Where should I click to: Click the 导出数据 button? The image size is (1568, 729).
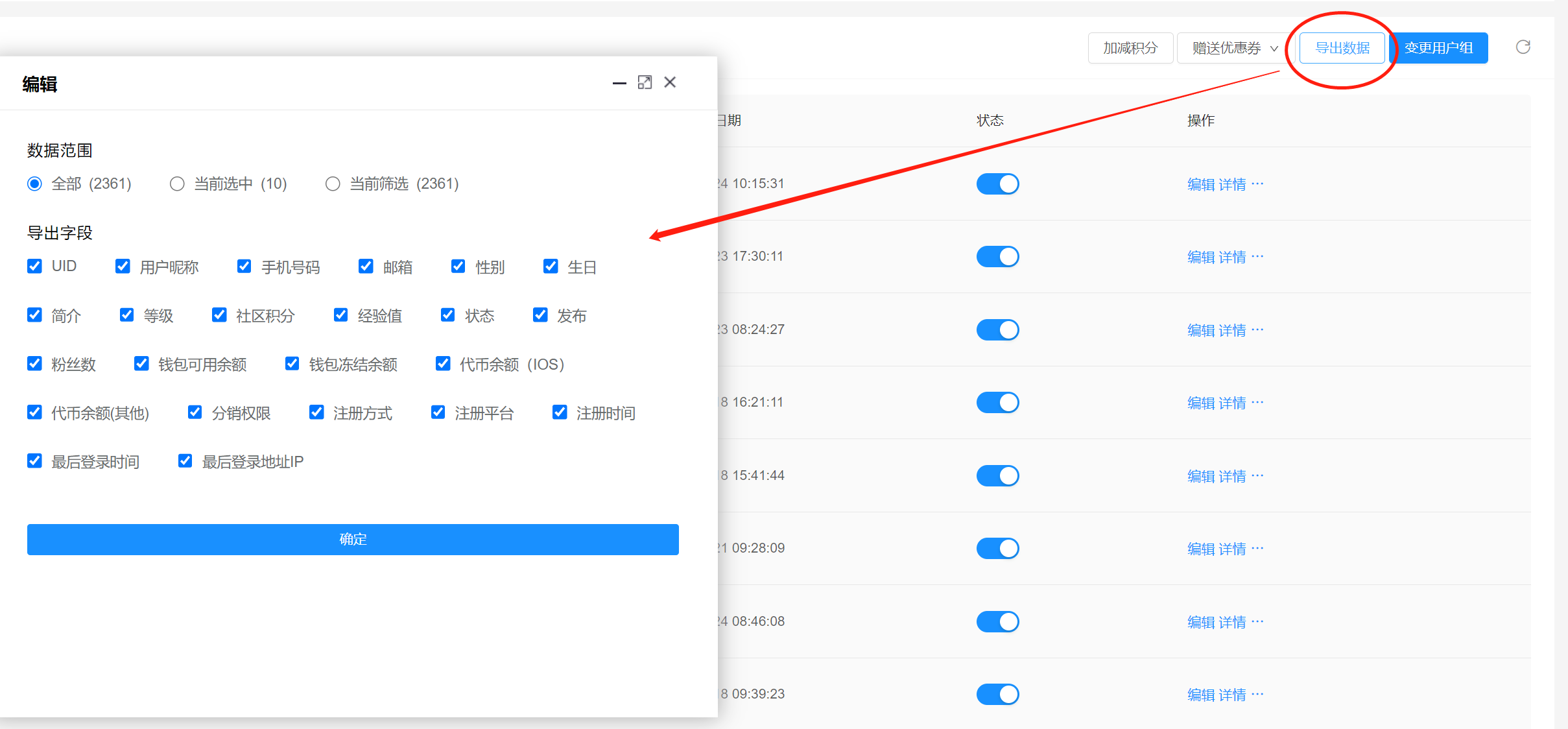click(1342, 48)
